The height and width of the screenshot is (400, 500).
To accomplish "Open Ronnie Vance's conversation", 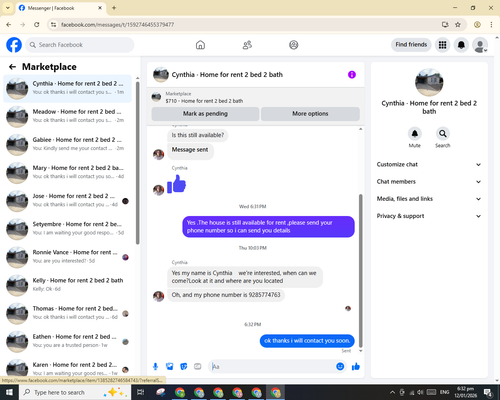I will (x=67, y=257).
